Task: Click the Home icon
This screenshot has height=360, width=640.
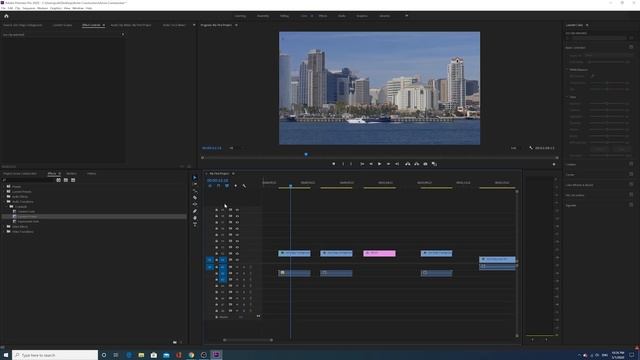Action: pyautogui.click(x=6, y=16)
